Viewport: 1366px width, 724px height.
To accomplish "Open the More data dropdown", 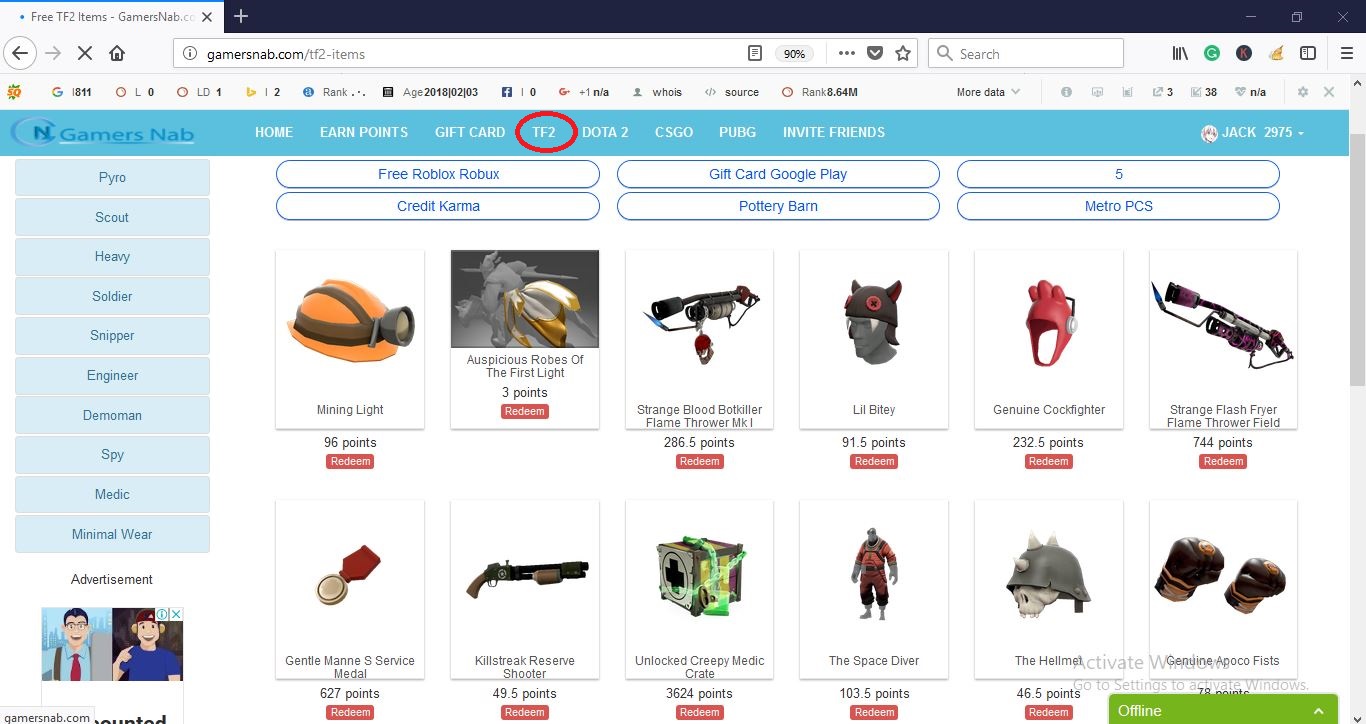I will (984, 91).
